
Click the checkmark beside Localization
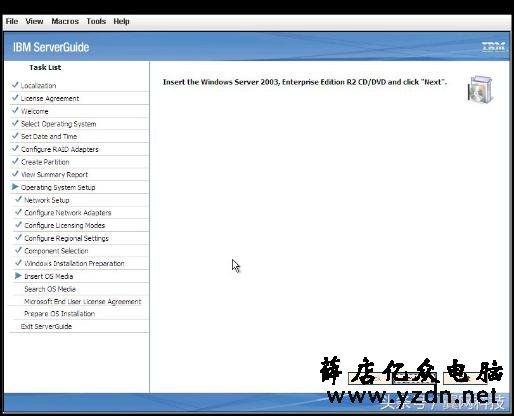tap(15, 85)
